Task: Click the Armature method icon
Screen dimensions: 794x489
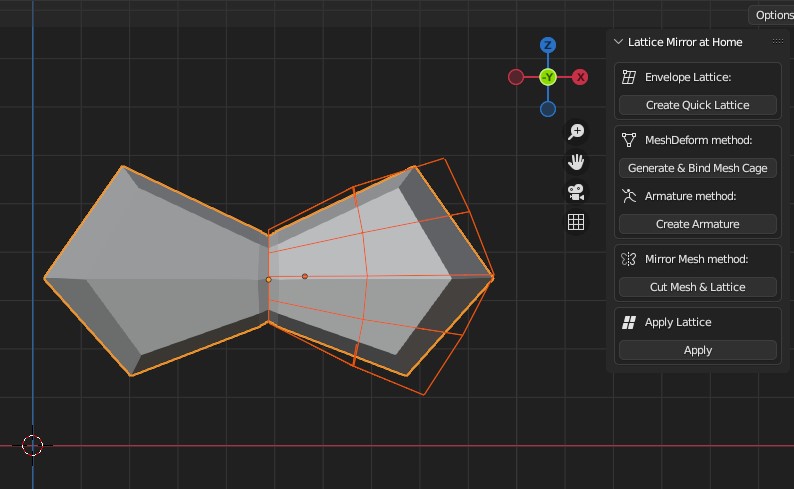Action: click(x=629, y=196)
